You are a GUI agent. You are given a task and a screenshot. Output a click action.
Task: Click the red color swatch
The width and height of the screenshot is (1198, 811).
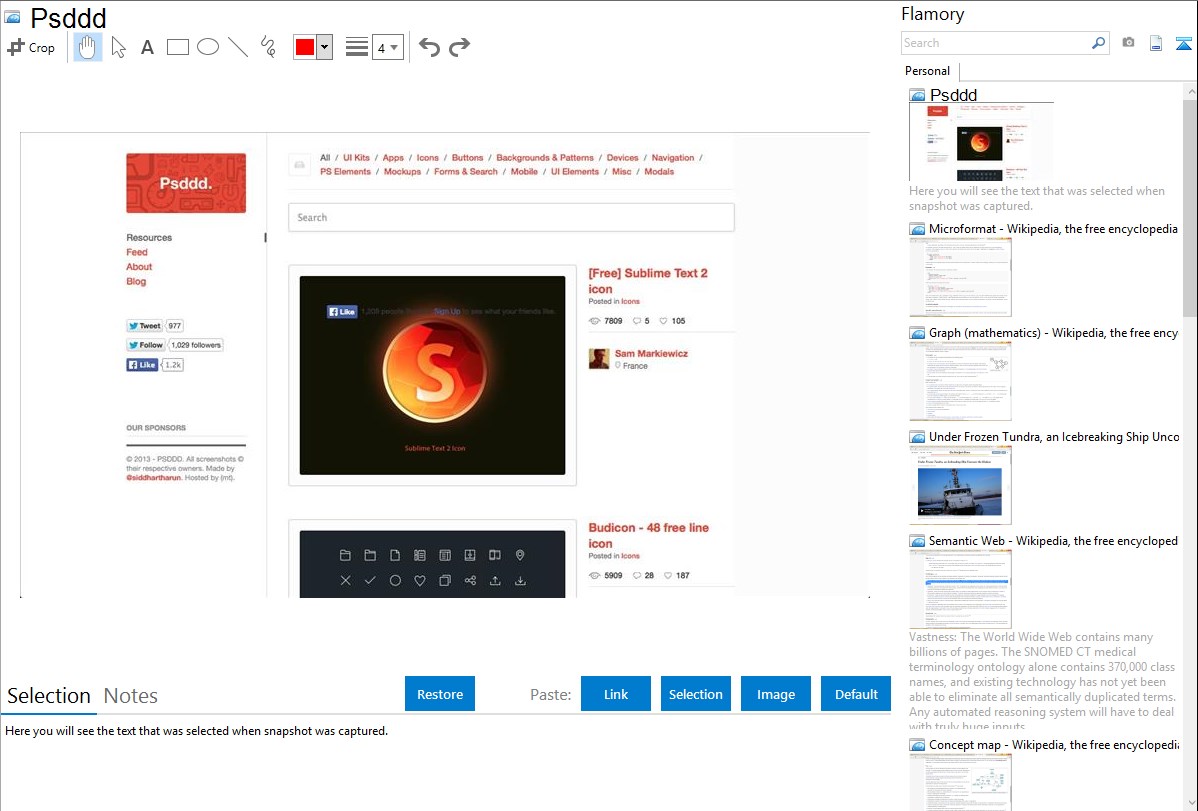pos(305,47)
